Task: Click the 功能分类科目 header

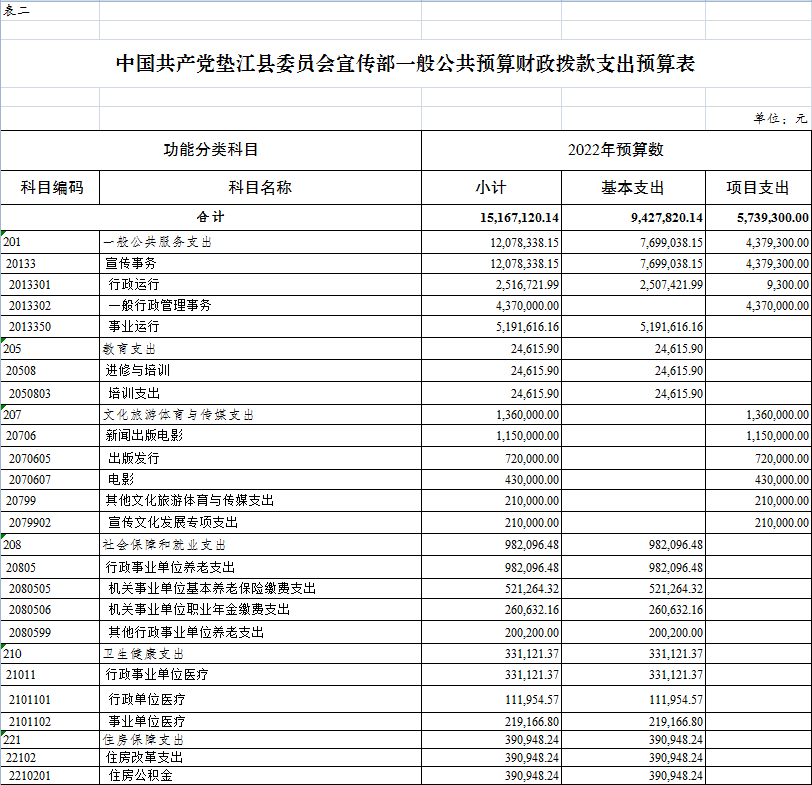Action: pyautogui.click(x=211, y=150)
